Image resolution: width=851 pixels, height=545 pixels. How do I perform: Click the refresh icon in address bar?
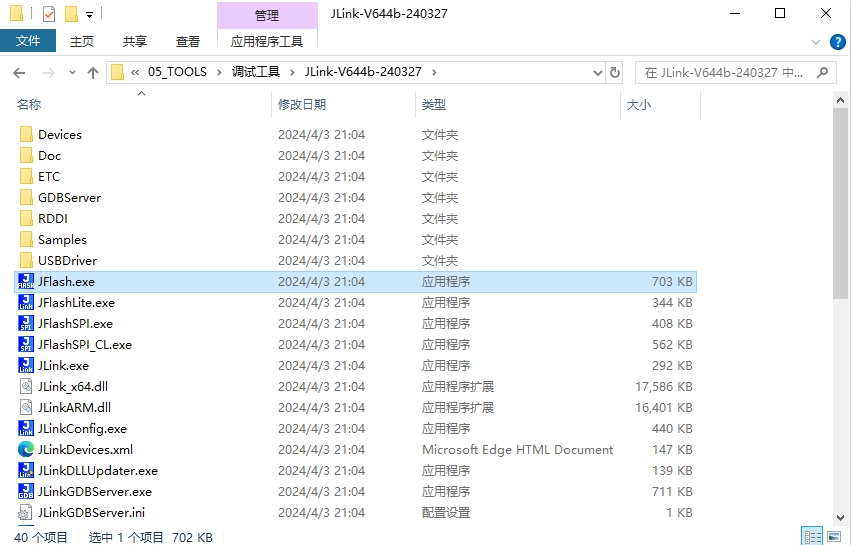(x=614, y=72)
